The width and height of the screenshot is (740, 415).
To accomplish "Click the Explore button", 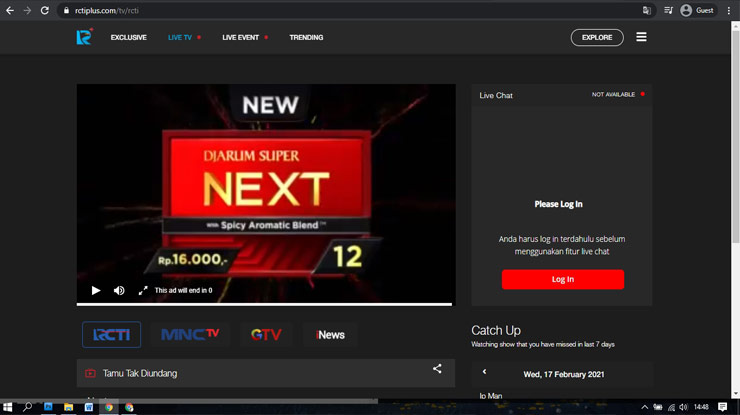I will pyautogui.click(x=597, y=37).
